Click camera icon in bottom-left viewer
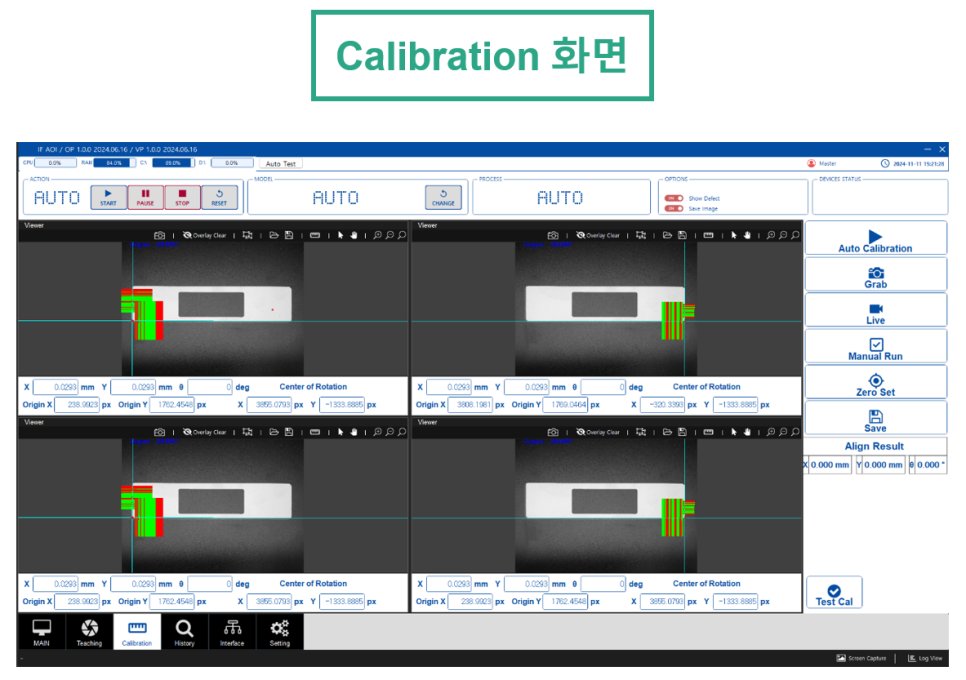 pos(159,432)
